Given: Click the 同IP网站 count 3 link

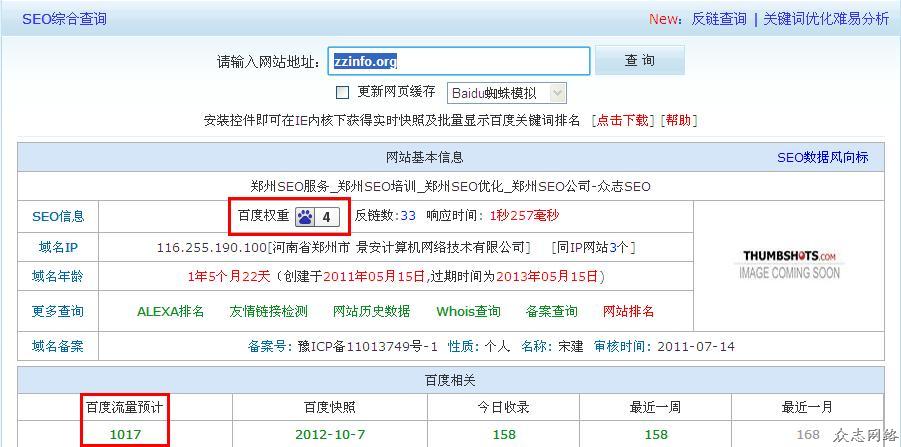Looking at the screenshot, I should [x=612, y=248].
